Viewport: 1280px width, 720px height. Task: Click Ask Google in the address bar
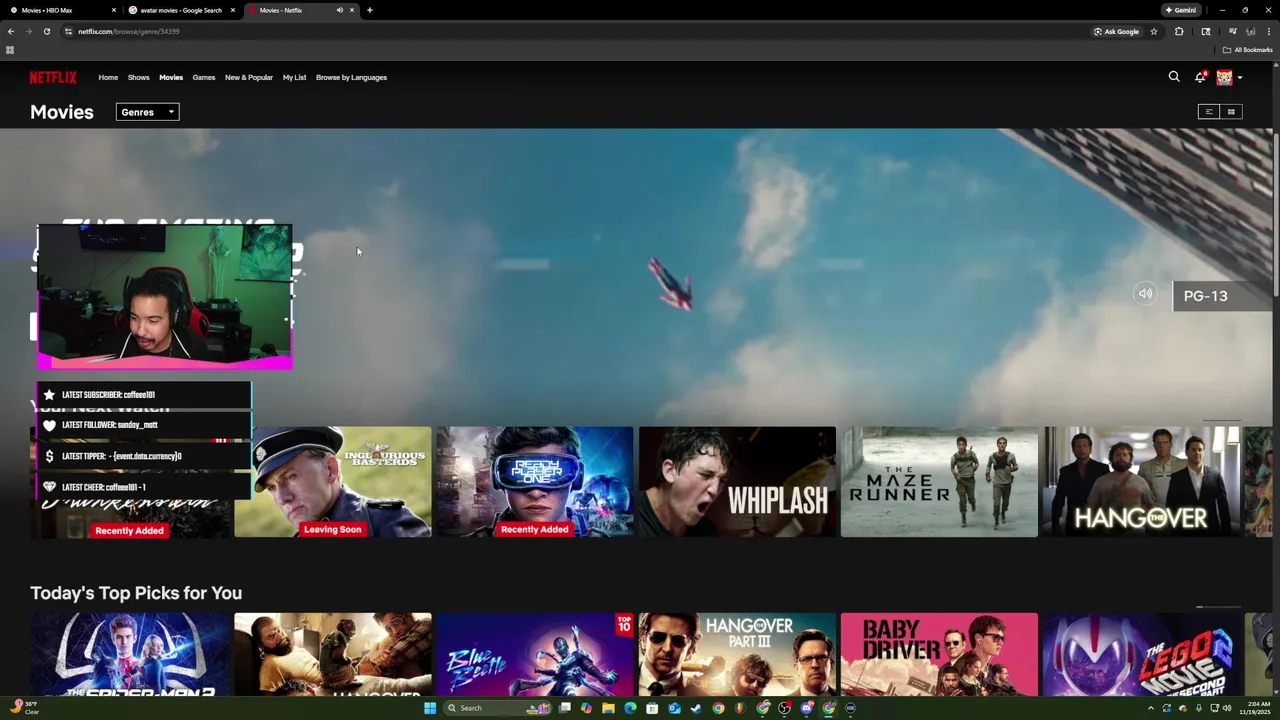[x=1116, y=31]
